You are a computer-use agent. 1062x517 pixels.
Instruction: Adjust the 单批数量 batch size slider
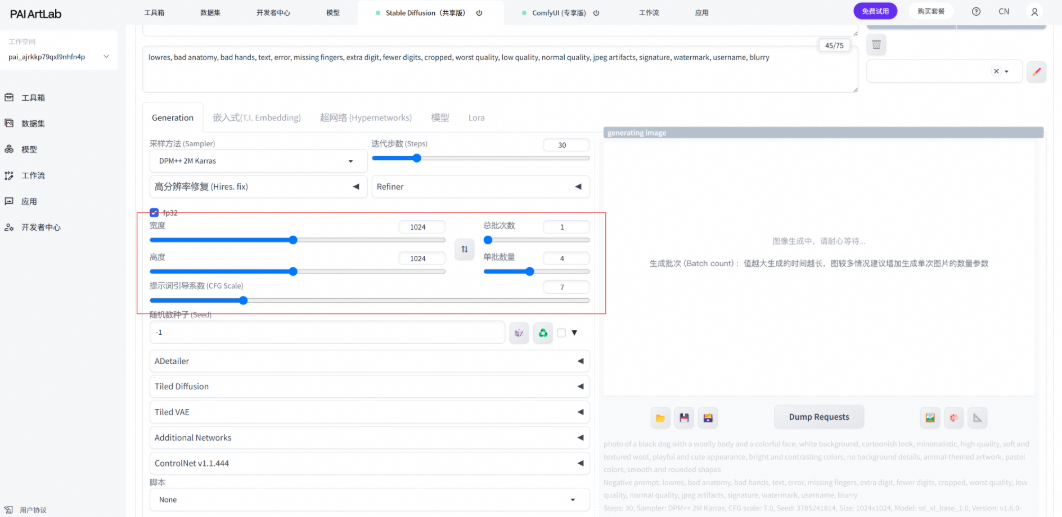click(x=536, y=271)
